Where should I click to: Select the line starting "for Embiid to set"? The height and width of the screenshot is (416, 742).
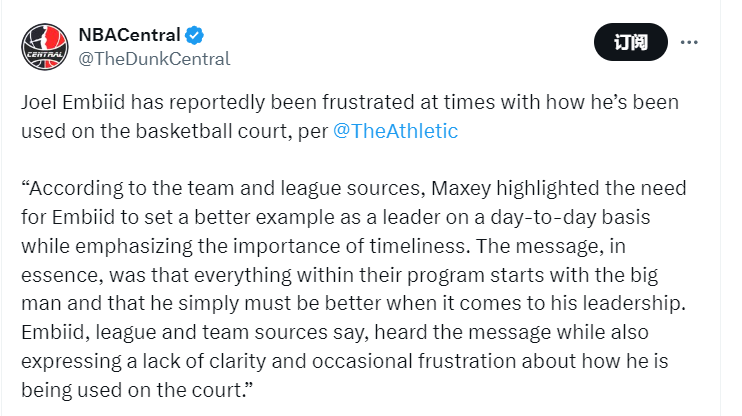(x=336, y=217)
